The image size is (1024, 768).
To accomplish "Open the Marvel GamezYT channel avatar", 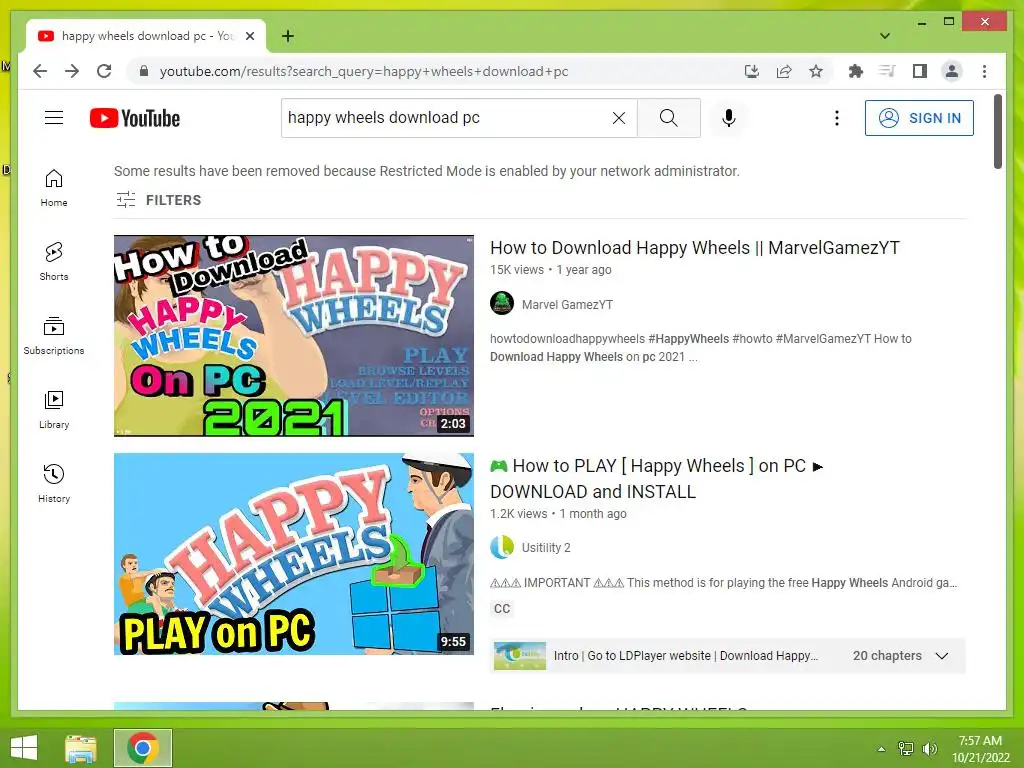I will 502,304.
